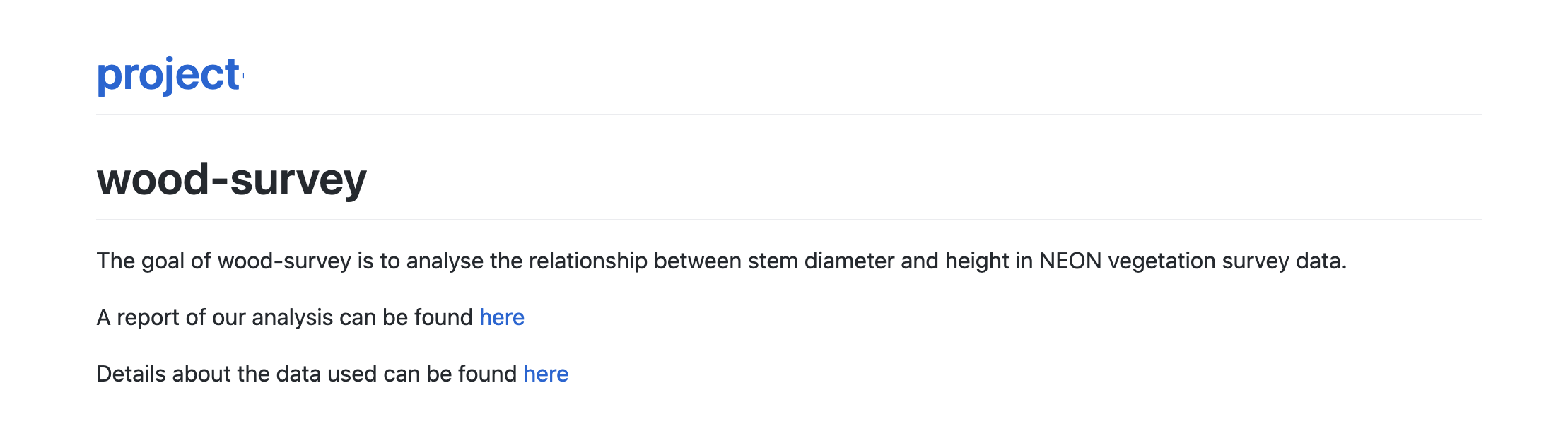The image size is (1568, 431).
Task: Click the words "The goal of wood-survey"
Action: (224, 261)
